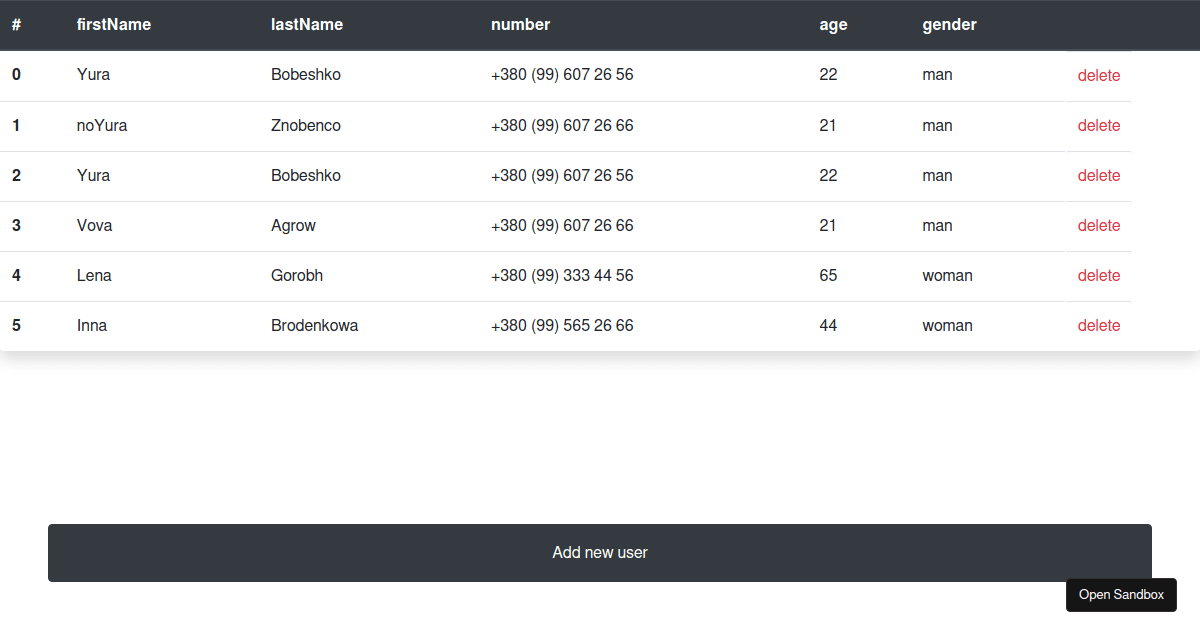Click last name Bobeshko in row 2
1200x630 pixels.
[x=306, y=176]
